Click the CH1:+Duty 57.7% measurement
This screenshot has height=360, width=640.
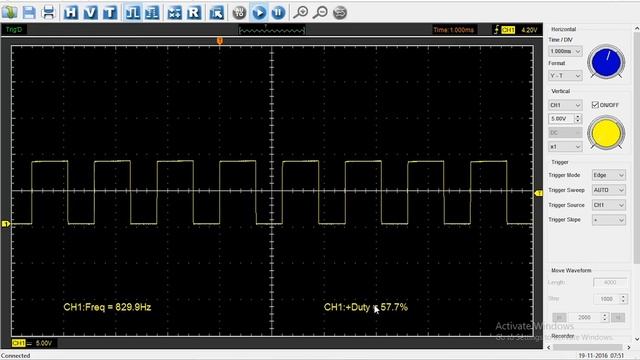tap(366, 307)
